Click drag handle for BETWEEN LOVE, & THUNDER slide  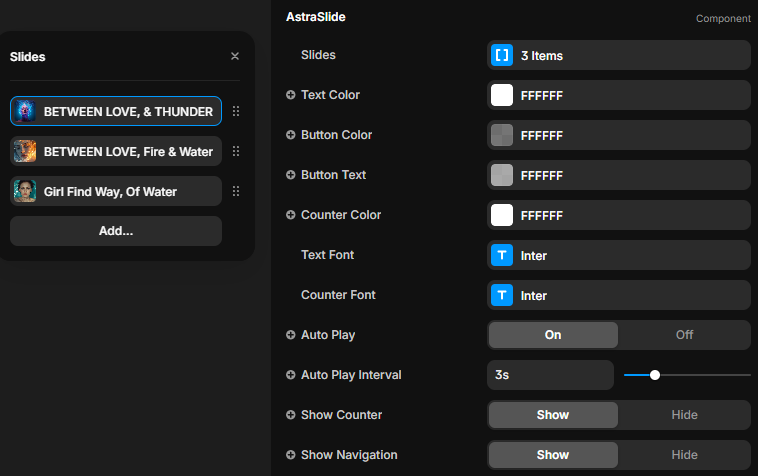pos(236,111)
